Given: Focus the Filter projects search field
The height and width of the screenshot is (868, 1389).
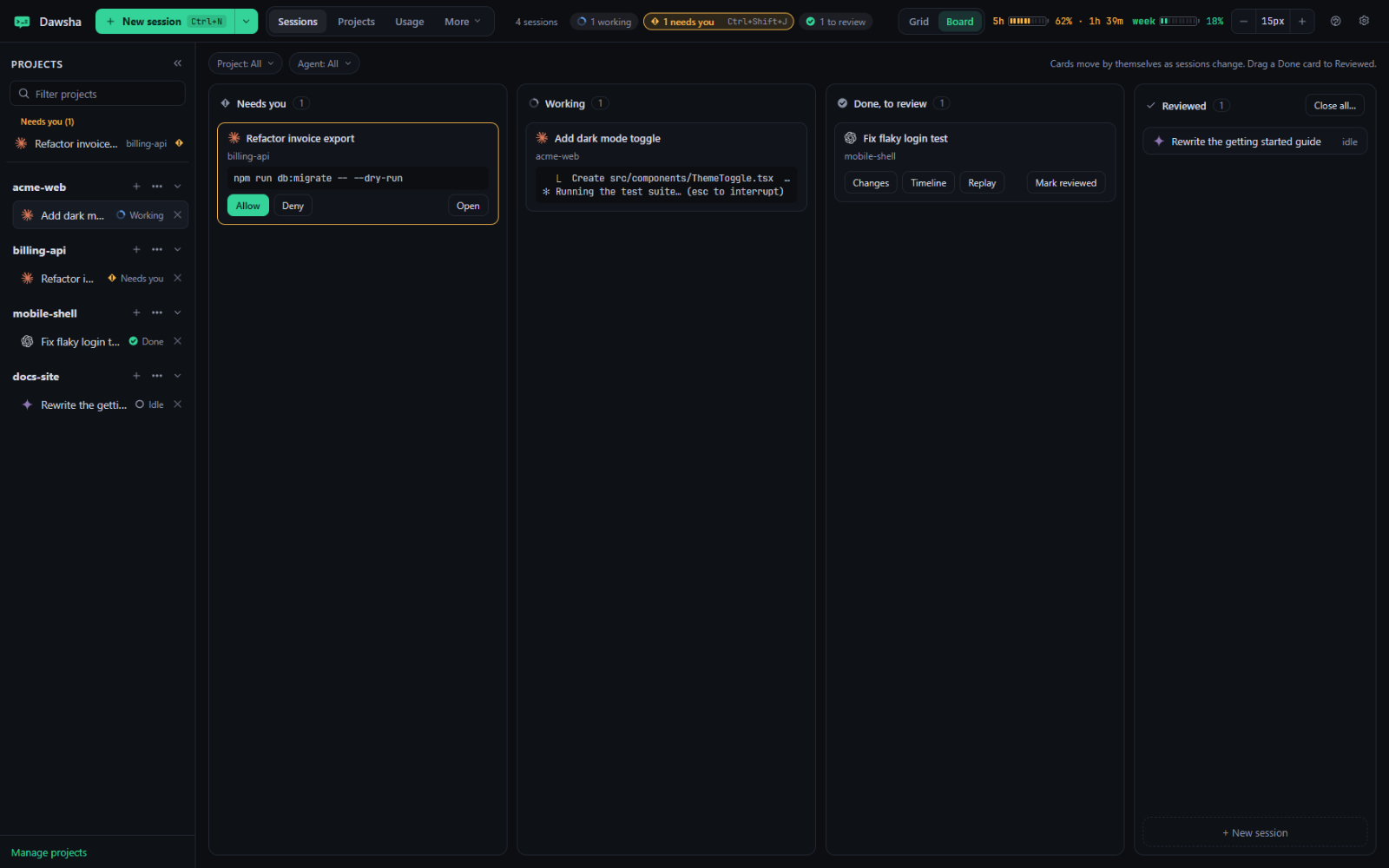Looking at the screenshot, I should [97, 94].
